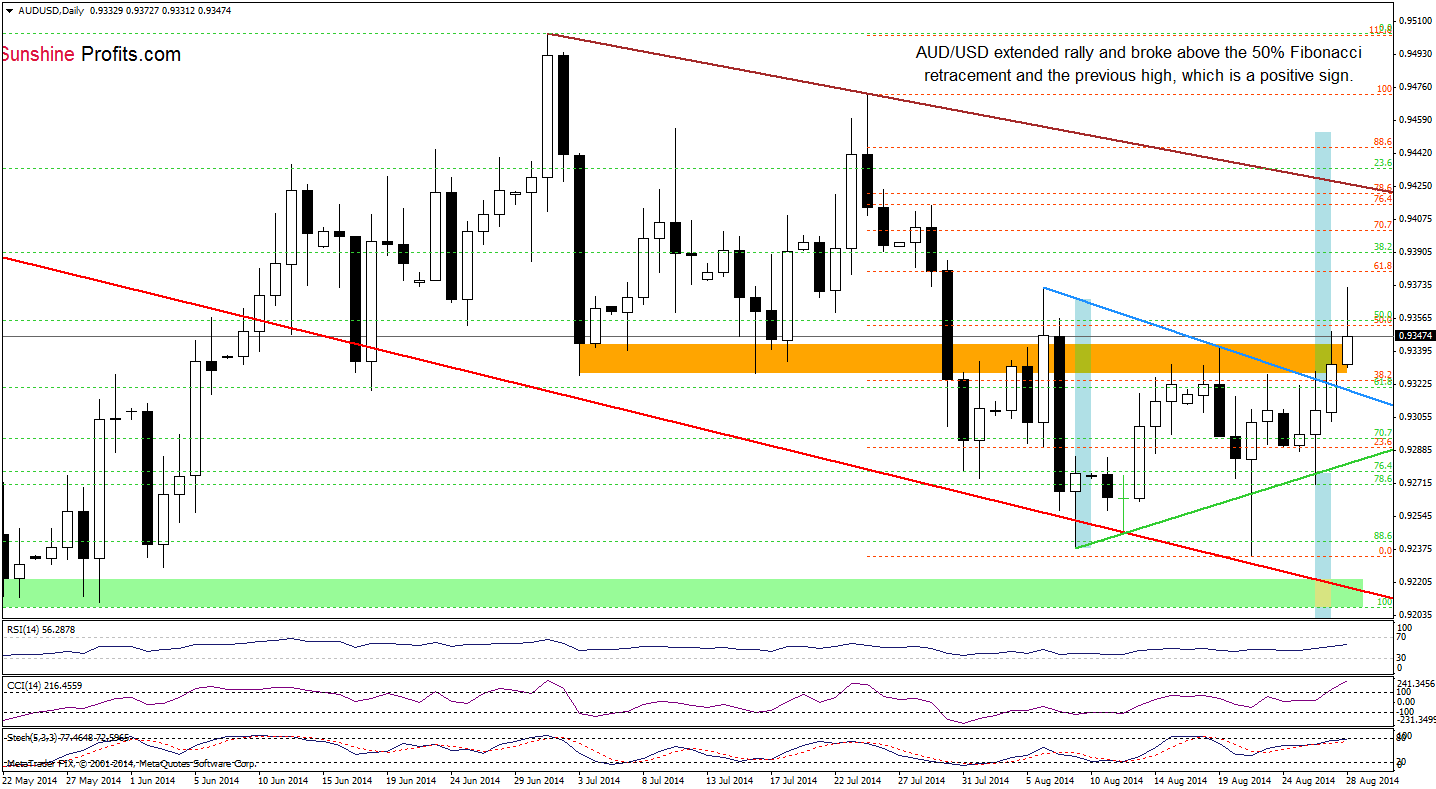Click the 10 Jun 2014 date label

[x=285, y=781]
